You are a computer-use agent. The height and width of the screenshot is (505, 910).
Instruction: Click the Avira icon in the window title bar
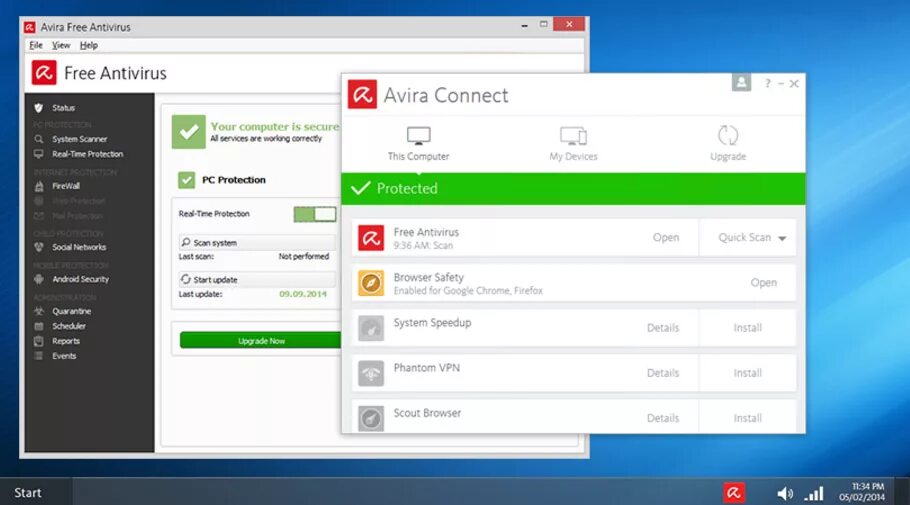(x=30, y=27)
